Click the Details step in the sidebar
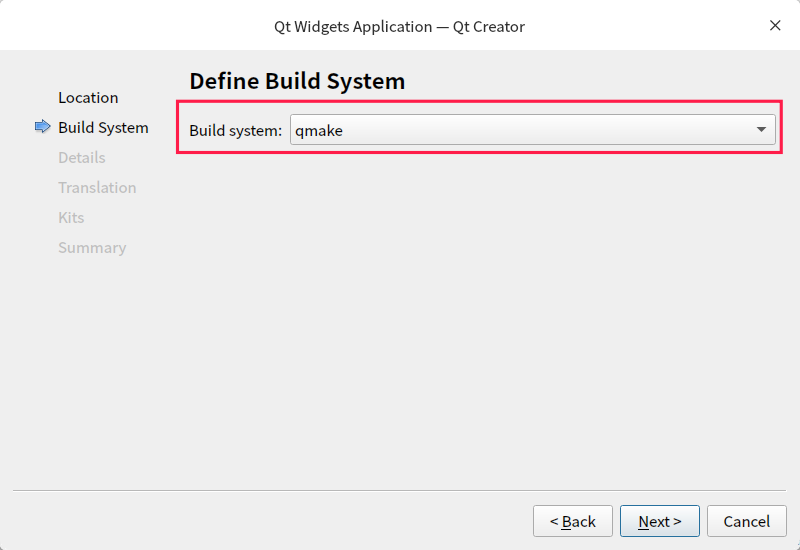Image resolution: width=800 pixels, height=550 pixels. [82, 158]
